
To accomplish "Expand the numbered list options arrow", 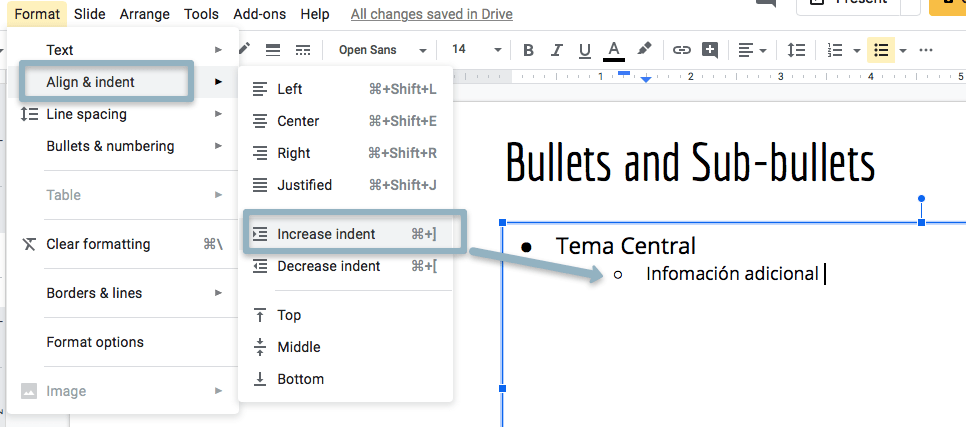I will [857, 50].
